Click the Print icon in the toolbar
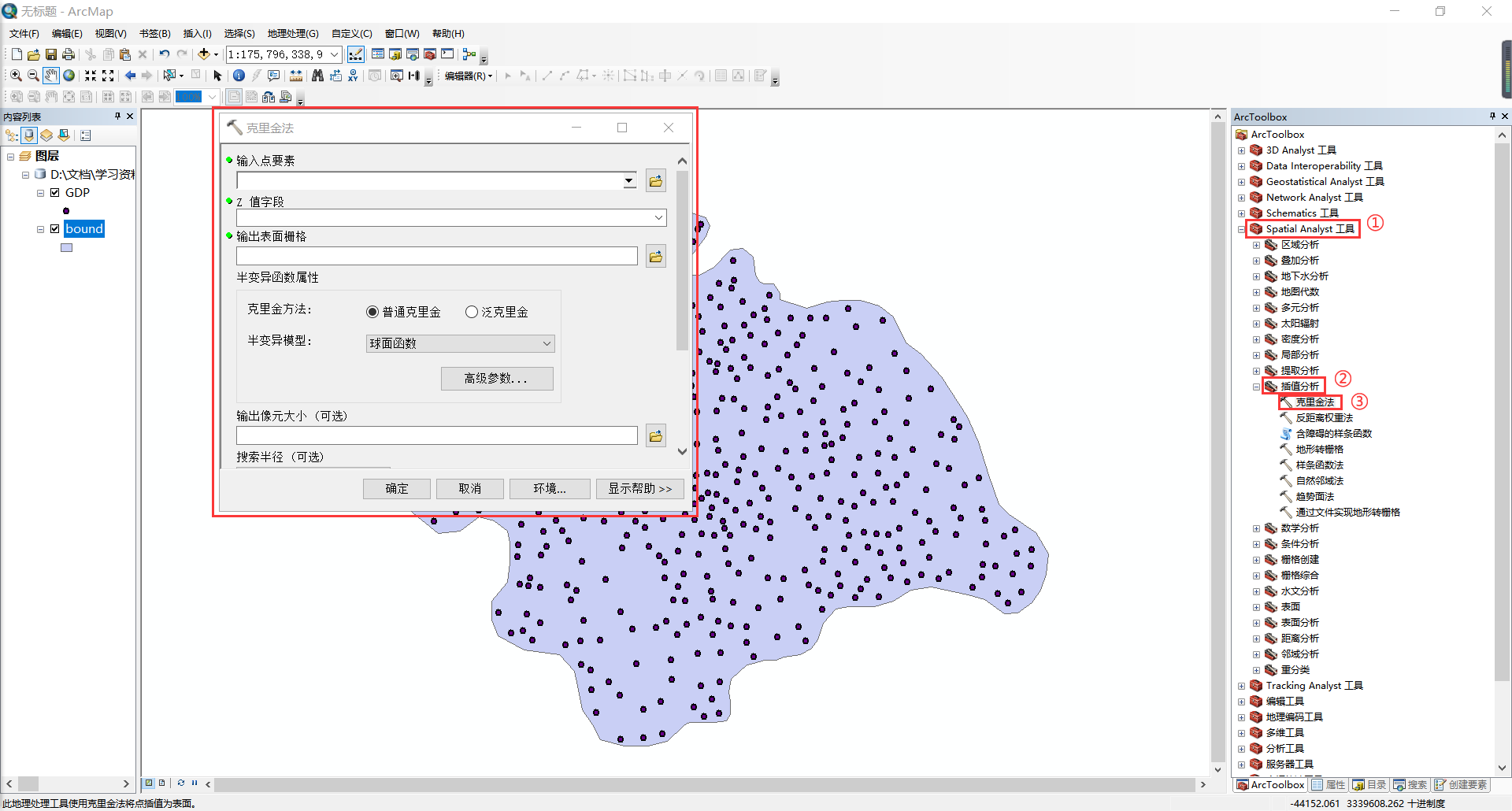The image size is (1512, 811). tap(69, 54)
